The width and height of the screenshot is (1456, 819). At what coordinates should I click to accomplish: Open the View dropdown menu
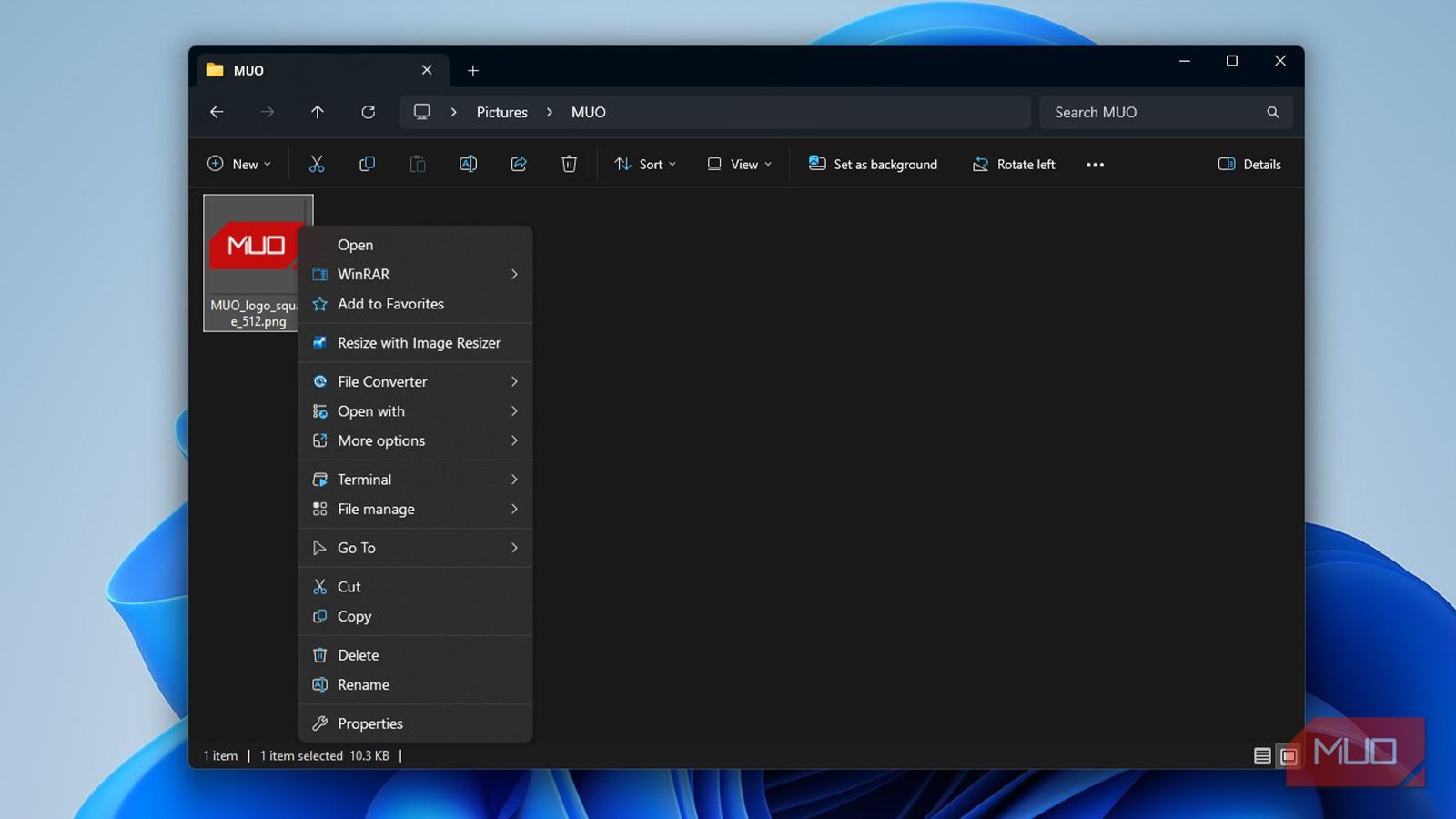(x=739, y=164)
